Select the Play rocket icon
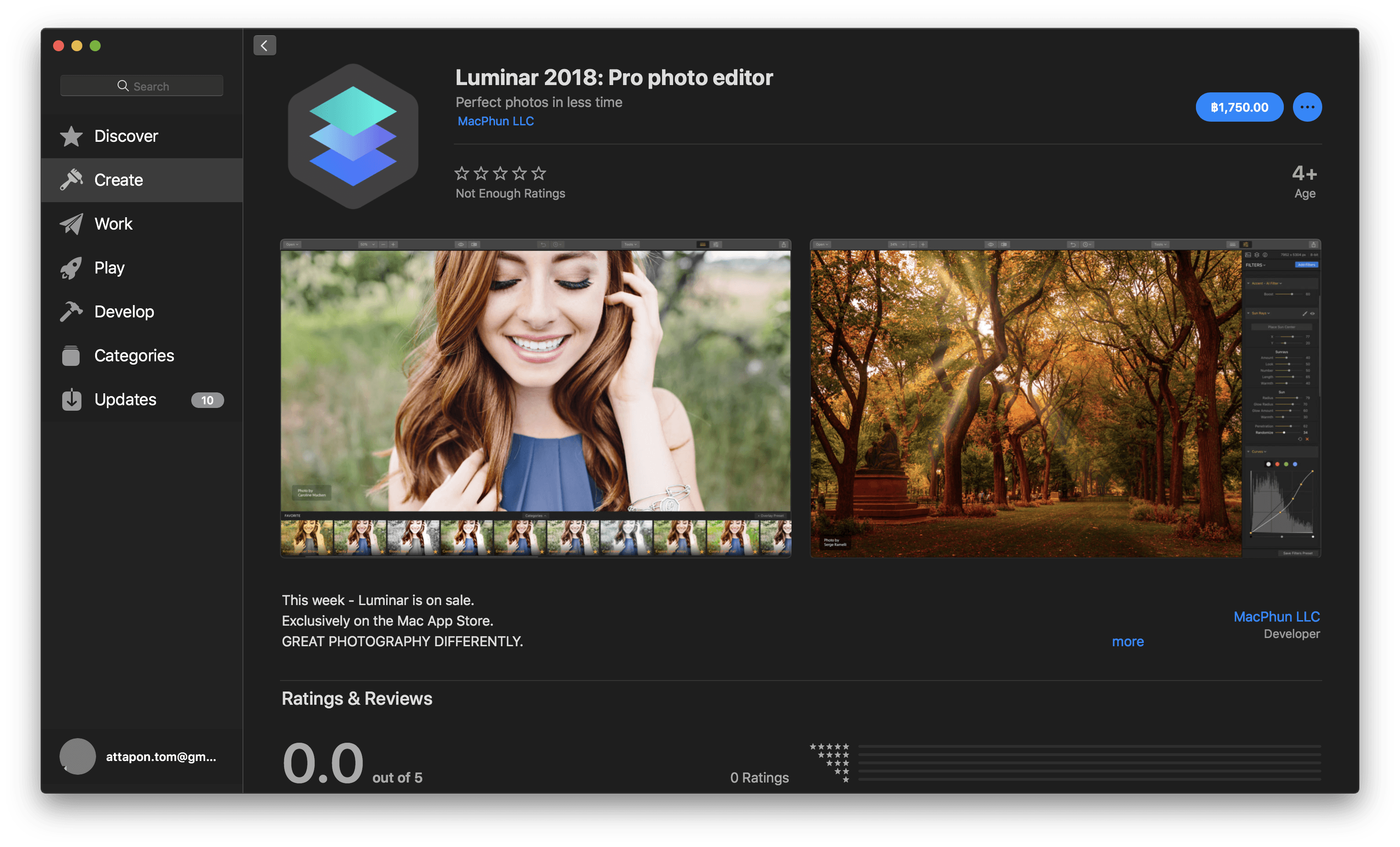Viewport: 1400px width, 847px height. [x=71, y=268]
